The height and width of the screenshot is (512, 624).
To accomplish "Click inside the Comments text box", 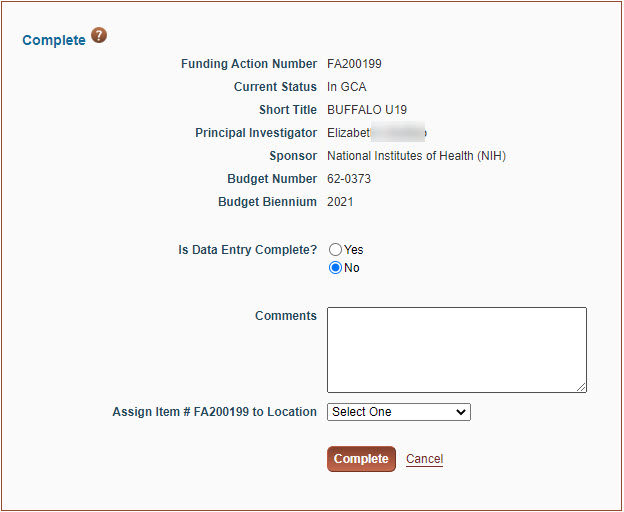I will 456,349.
